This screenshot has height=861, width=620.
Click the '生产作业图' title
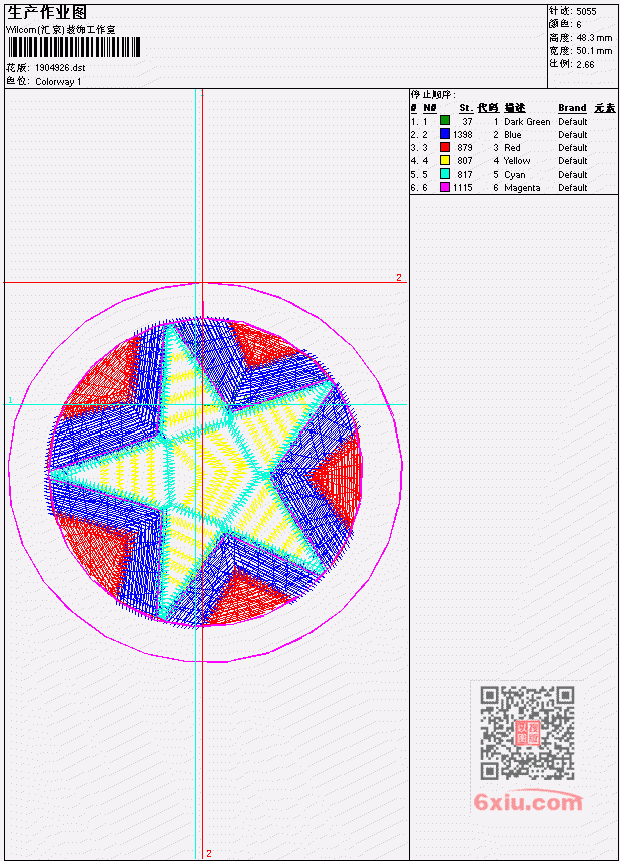[47, 13]
